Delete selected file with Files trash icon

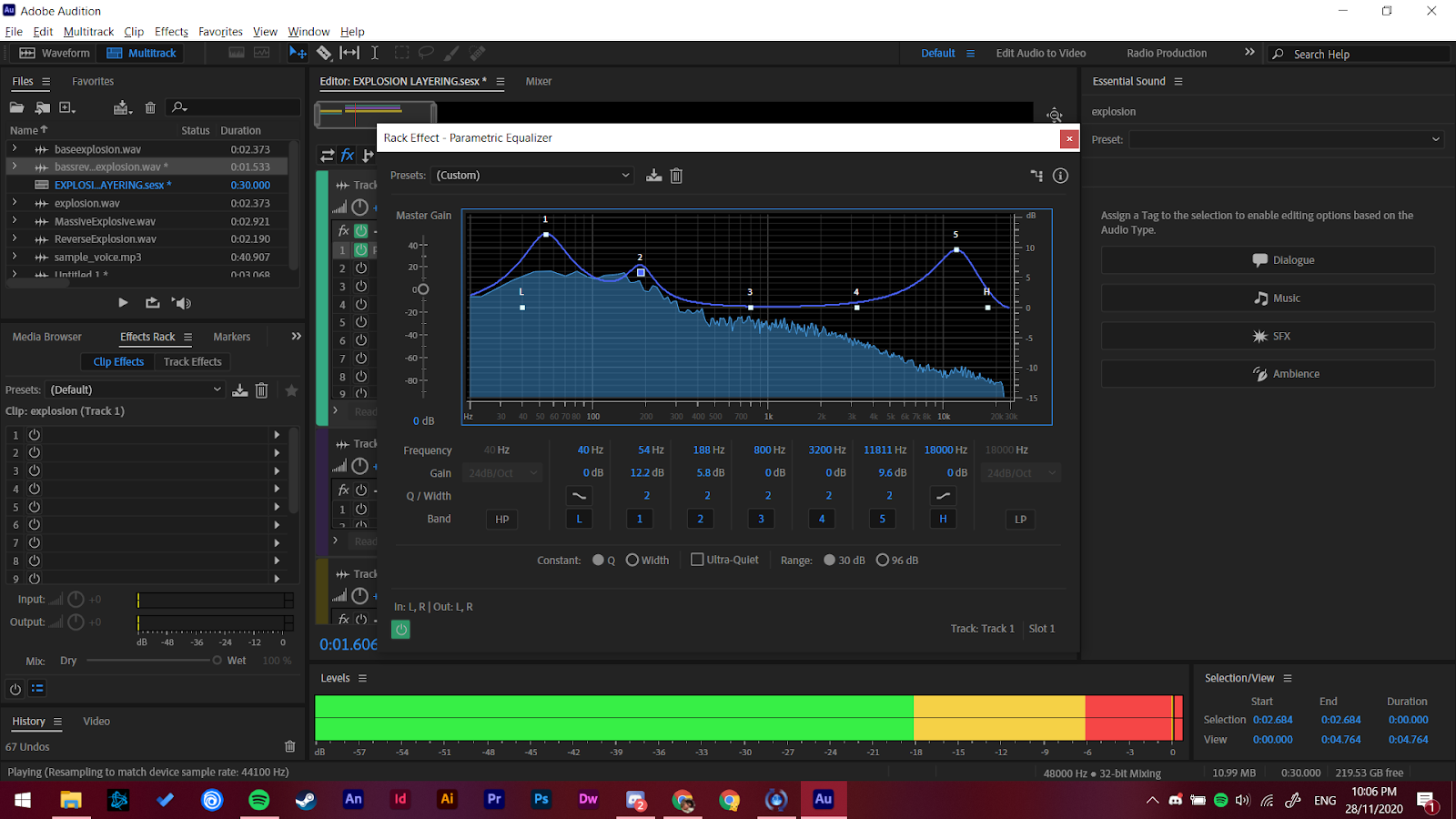[150, 107]
